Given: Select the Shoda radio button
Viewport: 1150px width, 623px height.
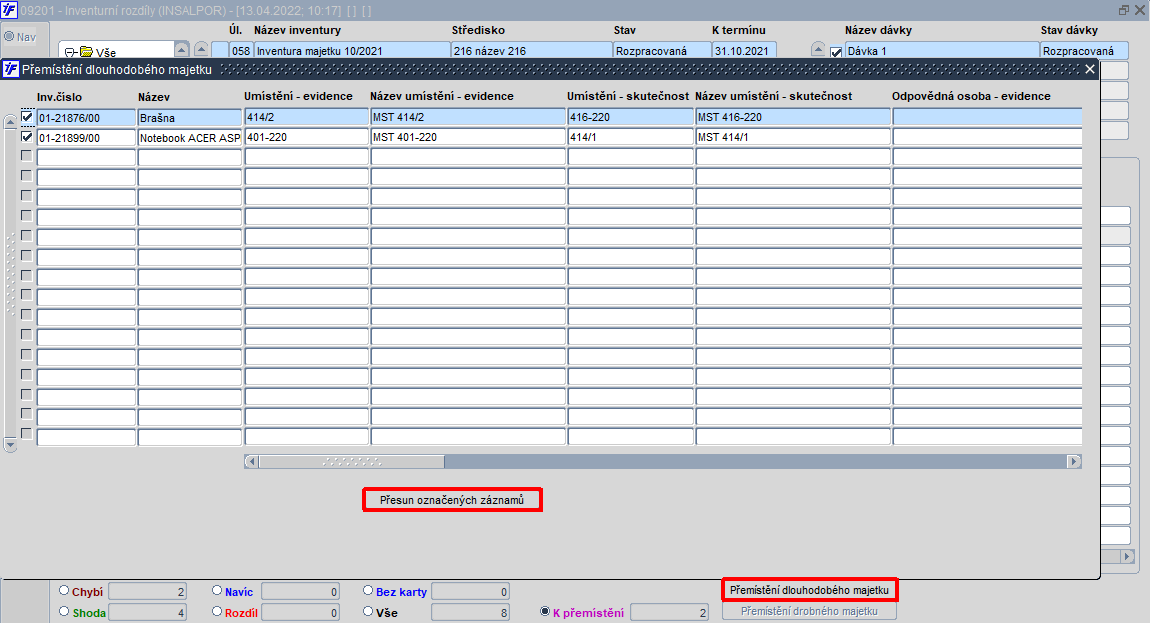Looking at the screenshot, I should 64,611.
